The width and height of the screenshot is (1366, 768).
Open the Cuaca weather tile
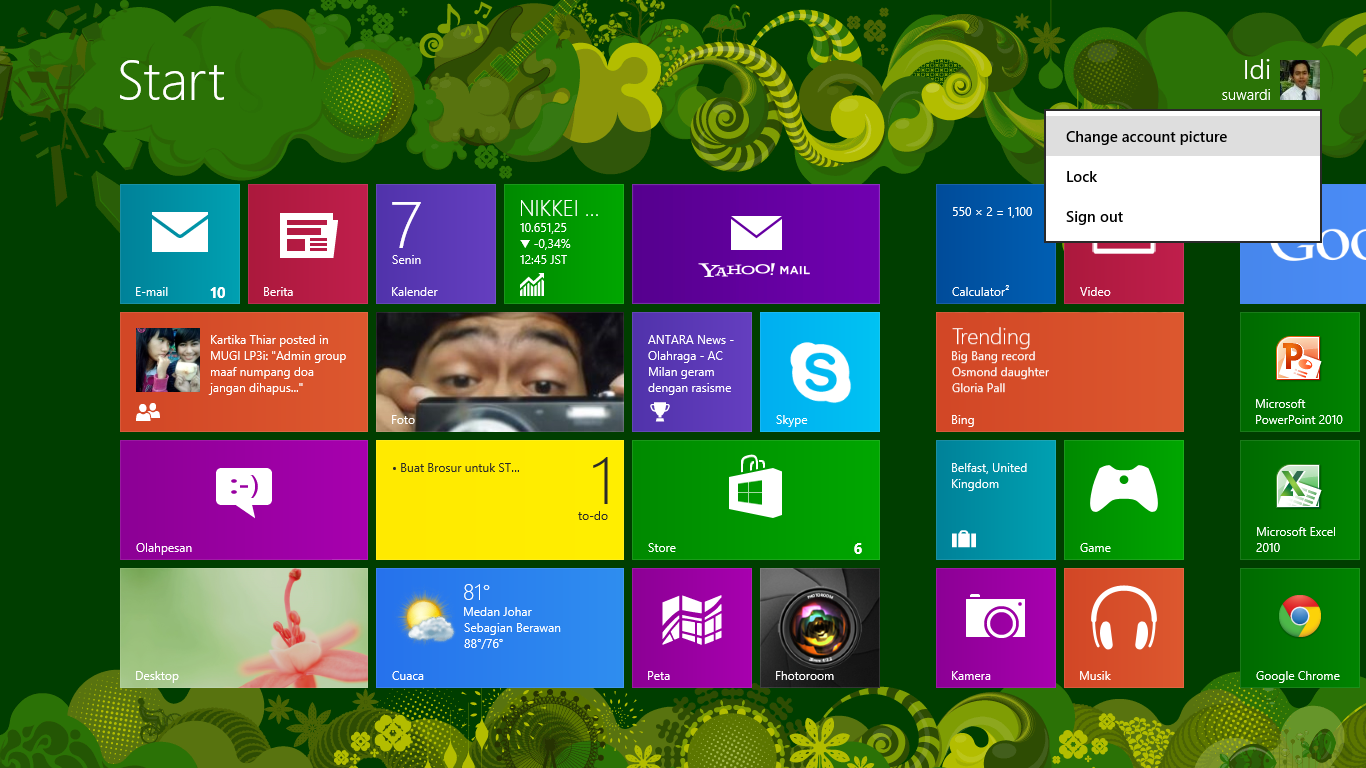pyautogui.click(x=500, y=628)
